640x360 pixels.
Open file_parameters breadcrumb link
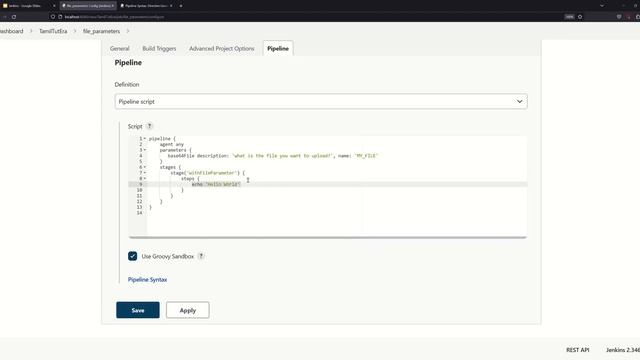(x=101, y=31)
